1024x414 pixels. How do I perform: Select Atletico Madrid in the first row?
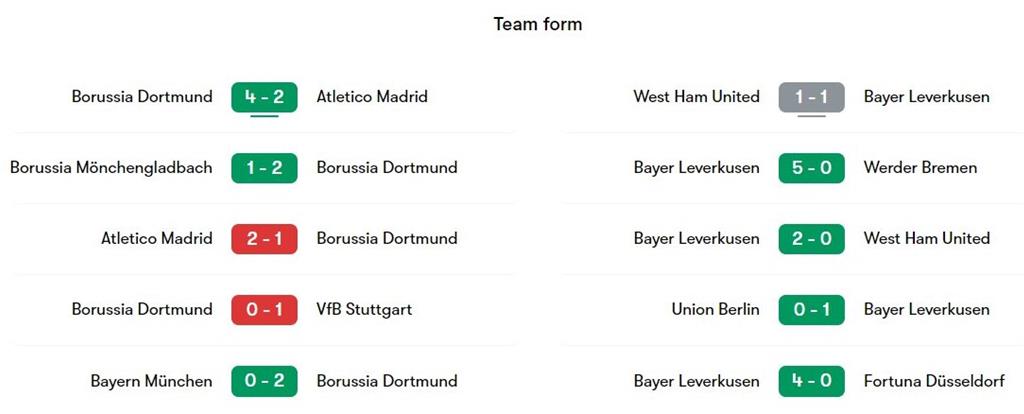372,97
